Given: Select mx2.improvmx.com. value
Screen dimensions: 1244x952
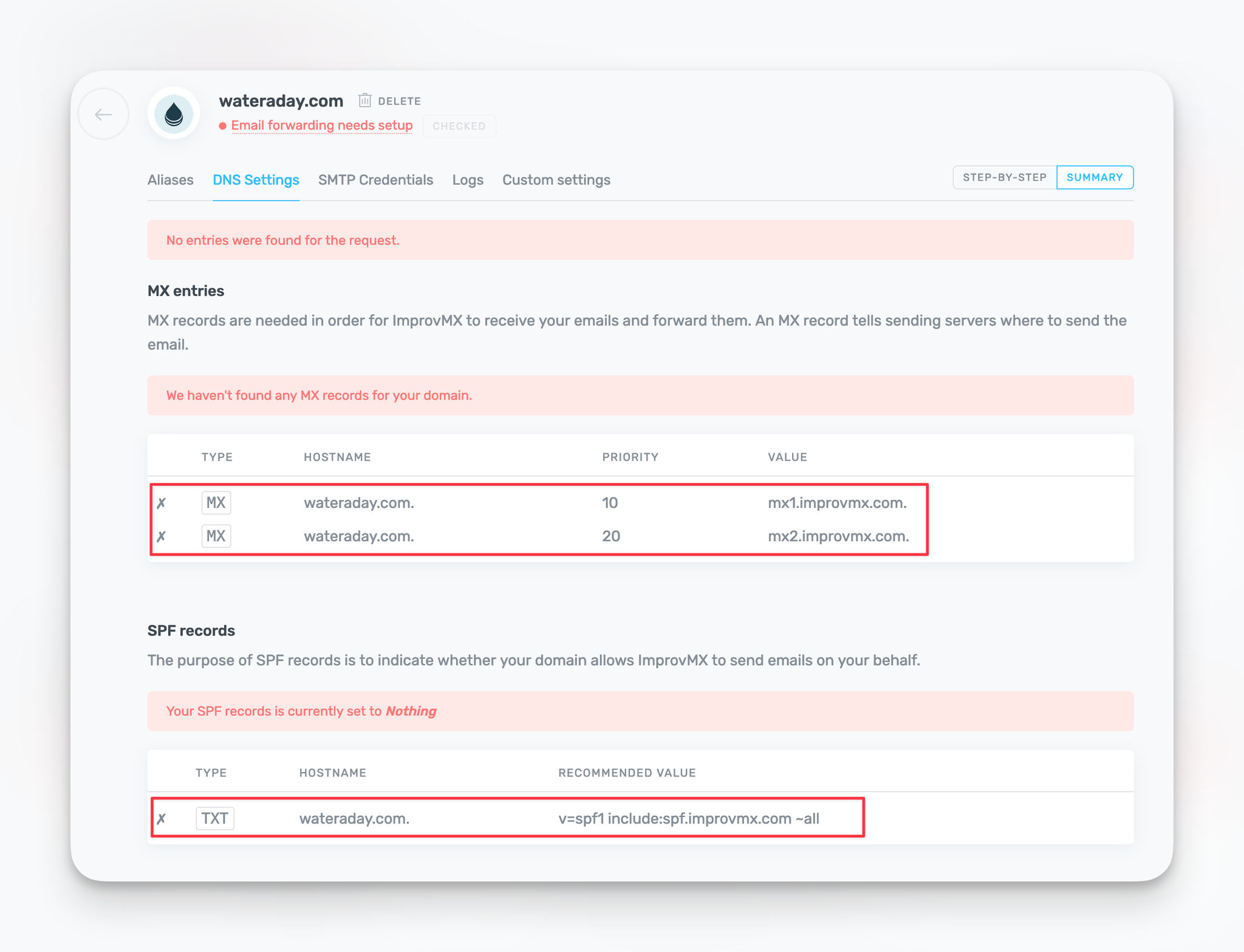Looking at the screenshot, I should [x=838, y=536].
